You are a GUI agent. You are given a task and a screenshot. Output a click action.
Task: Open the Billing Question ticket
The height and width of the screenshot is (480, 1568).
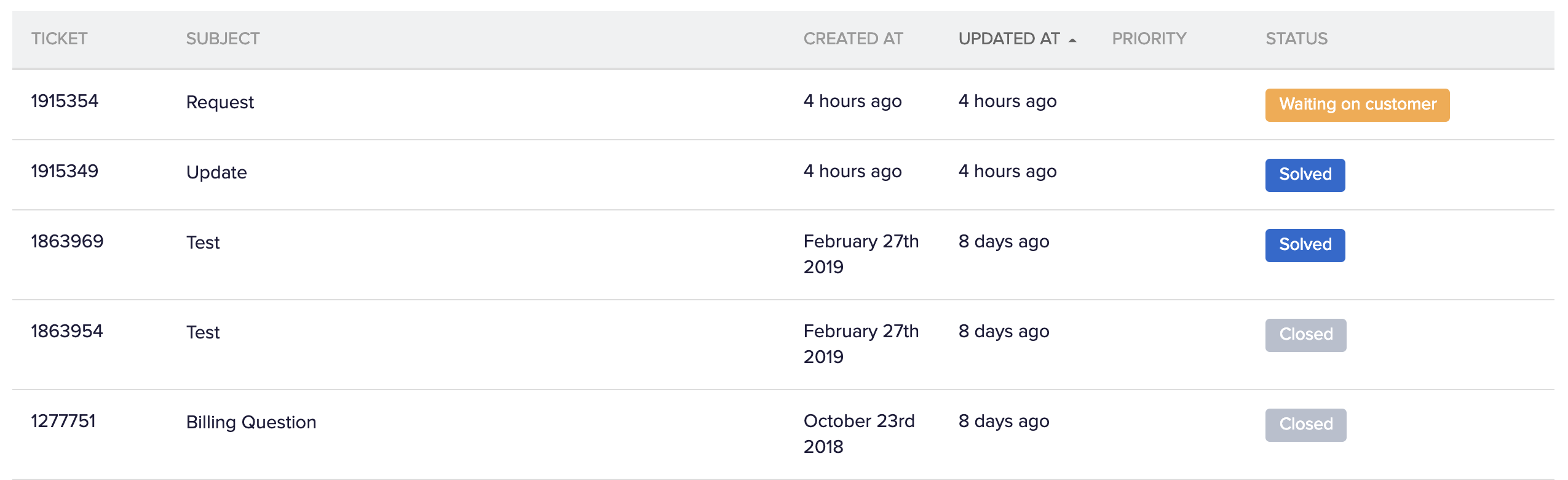[x=251, y=422]
